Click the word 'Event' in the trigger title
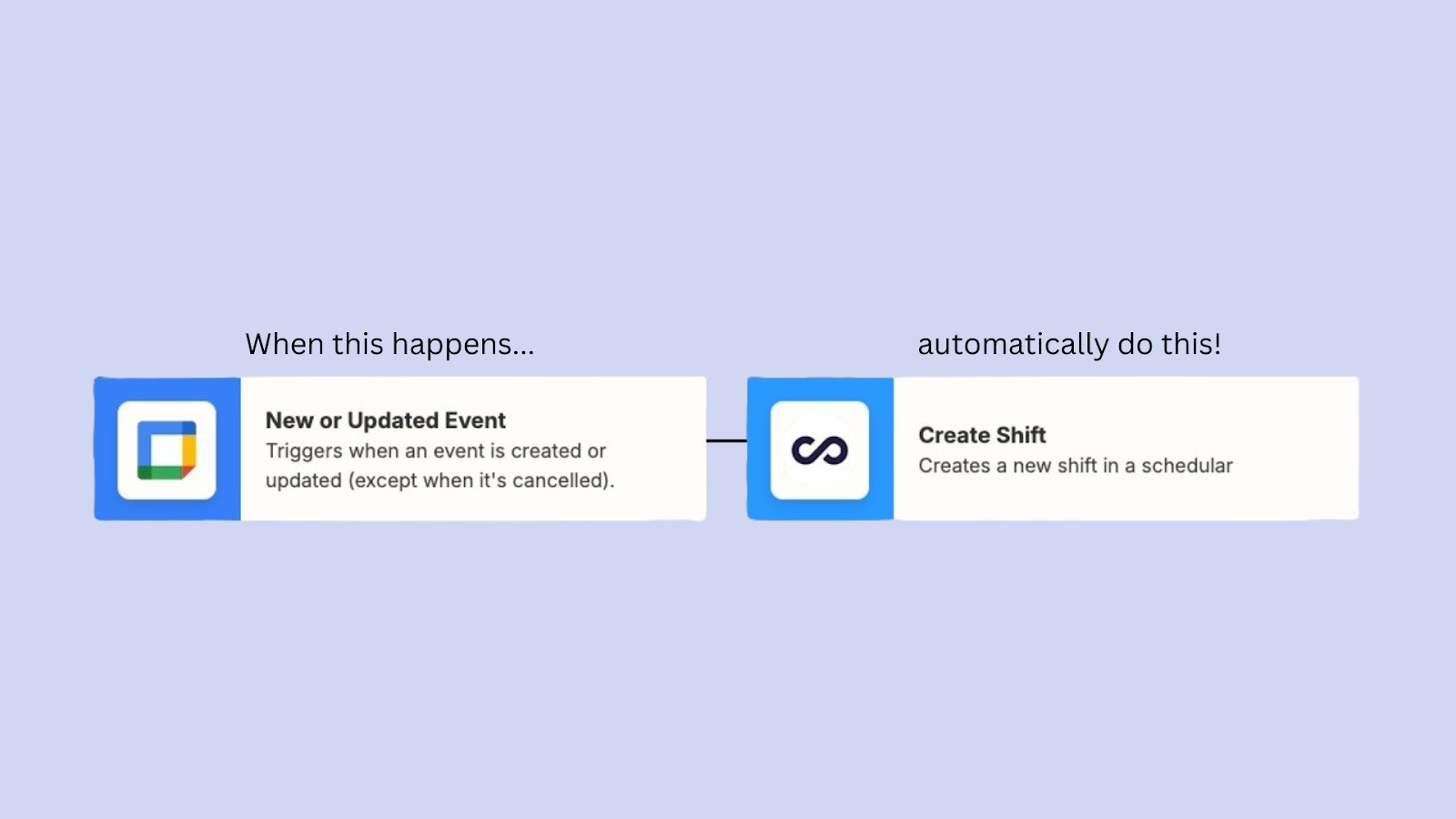Image resolution: width=1456 pixels, height=819 pixels. [x=475, y=420]
